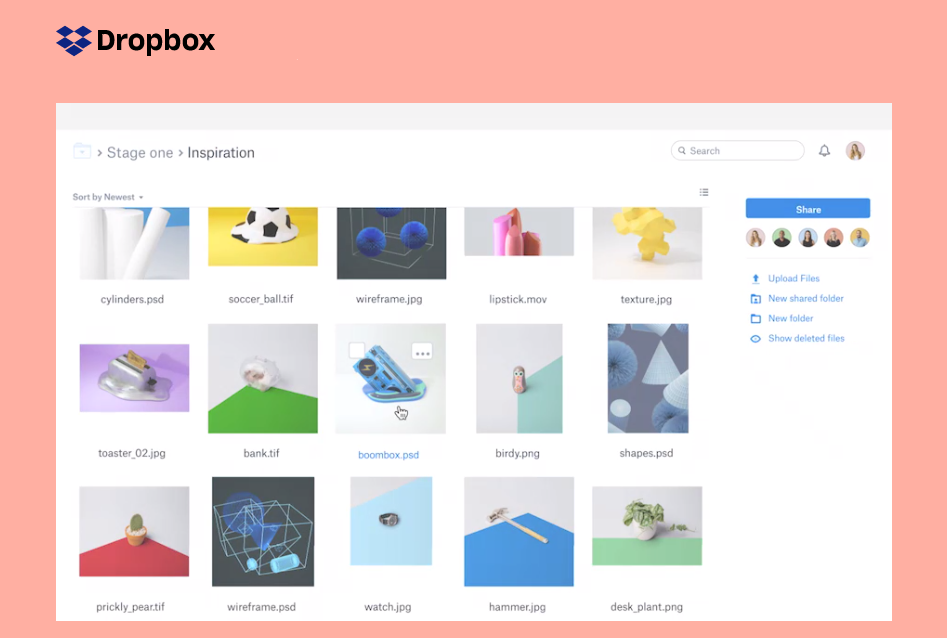Click the root folder breadcrumb icon
Image resolution: width=947 pixels, height=638 pixels.
tap(82, 152)
